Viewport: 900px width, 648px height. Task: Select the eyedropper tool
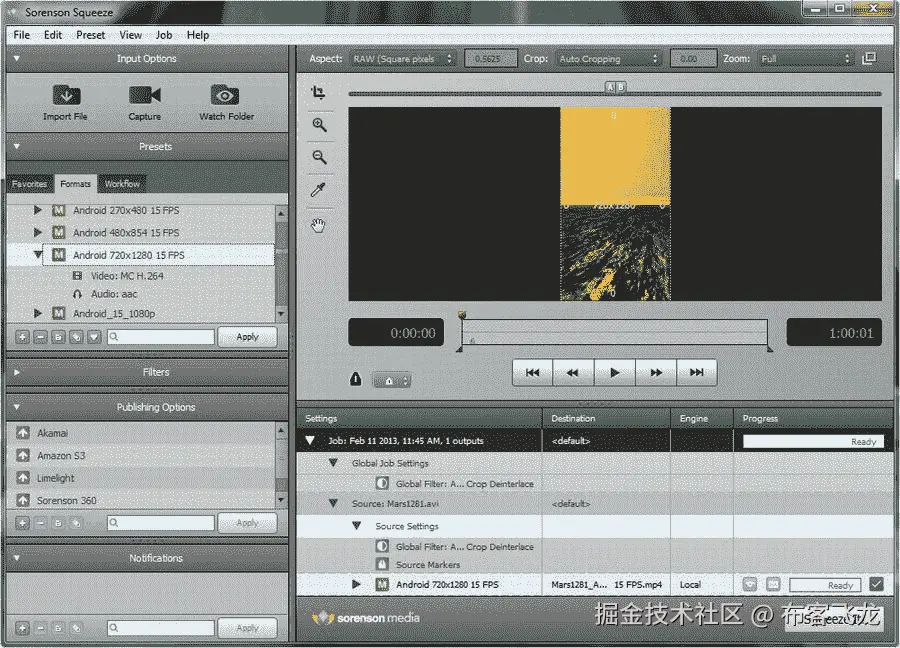(318, 189)
